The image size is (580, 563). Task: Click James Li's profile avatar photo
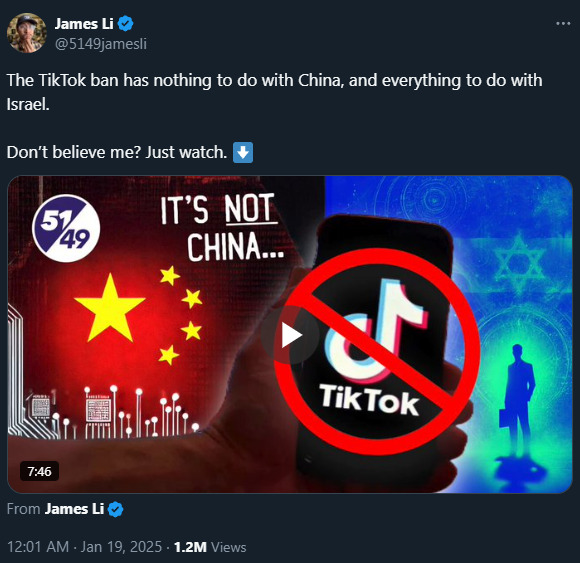pos(27,33)
